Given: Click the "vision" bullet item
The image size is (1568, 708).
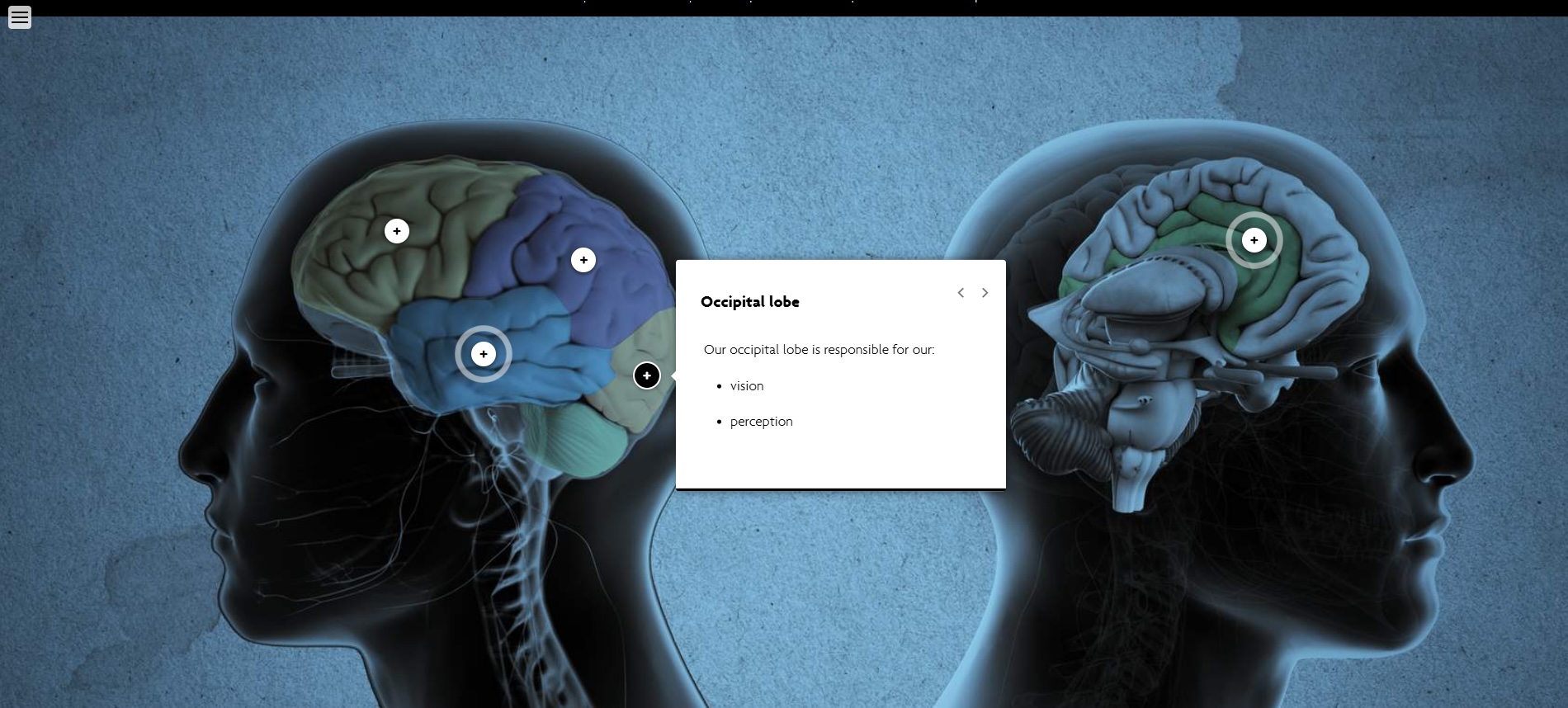Looking at the screenshot, I should (x=746, y=386).
